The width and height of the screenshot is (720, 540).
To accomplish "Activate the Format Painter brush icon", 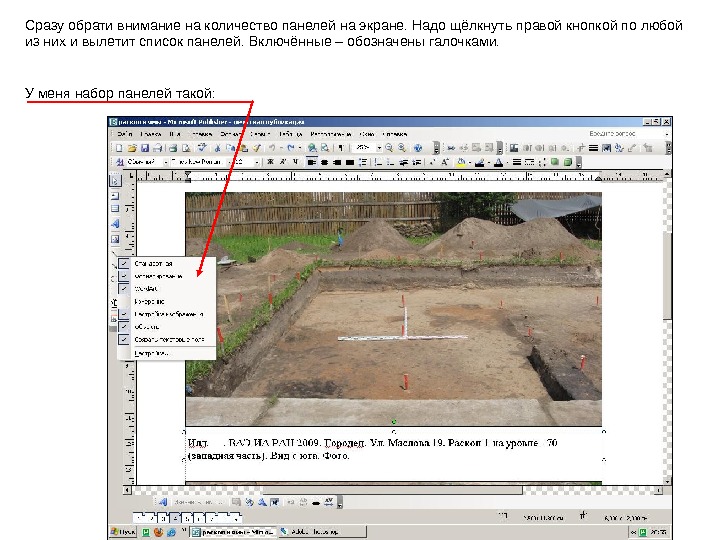I will (257, 148).
